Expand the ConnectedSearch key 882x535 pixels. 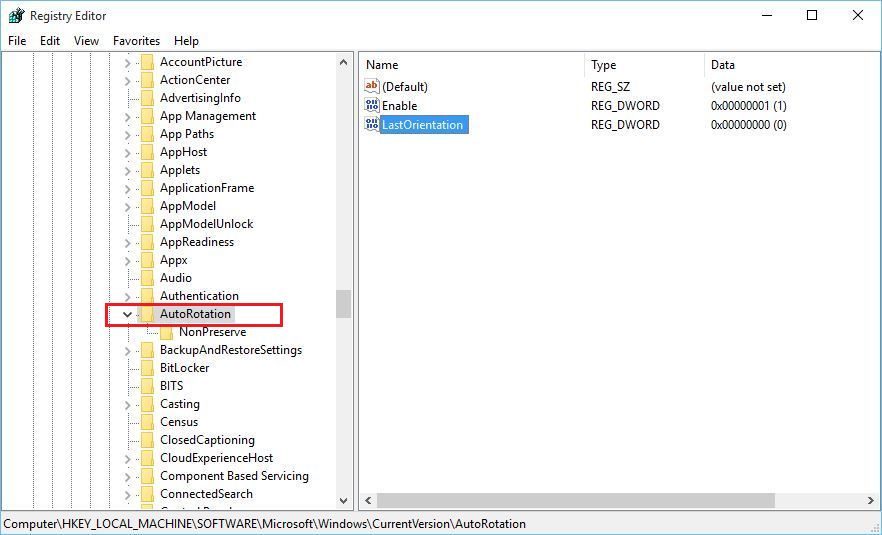click(128, 494)
